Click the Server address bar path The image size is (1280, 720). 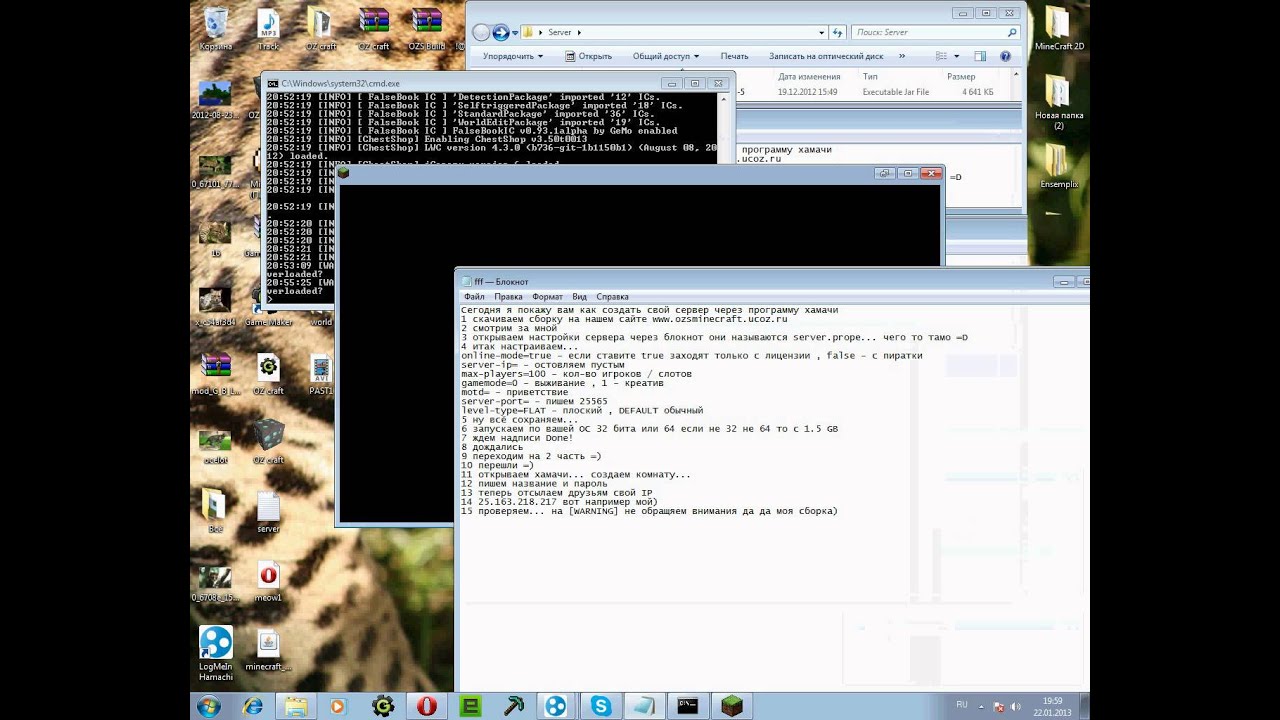(560, 32)
